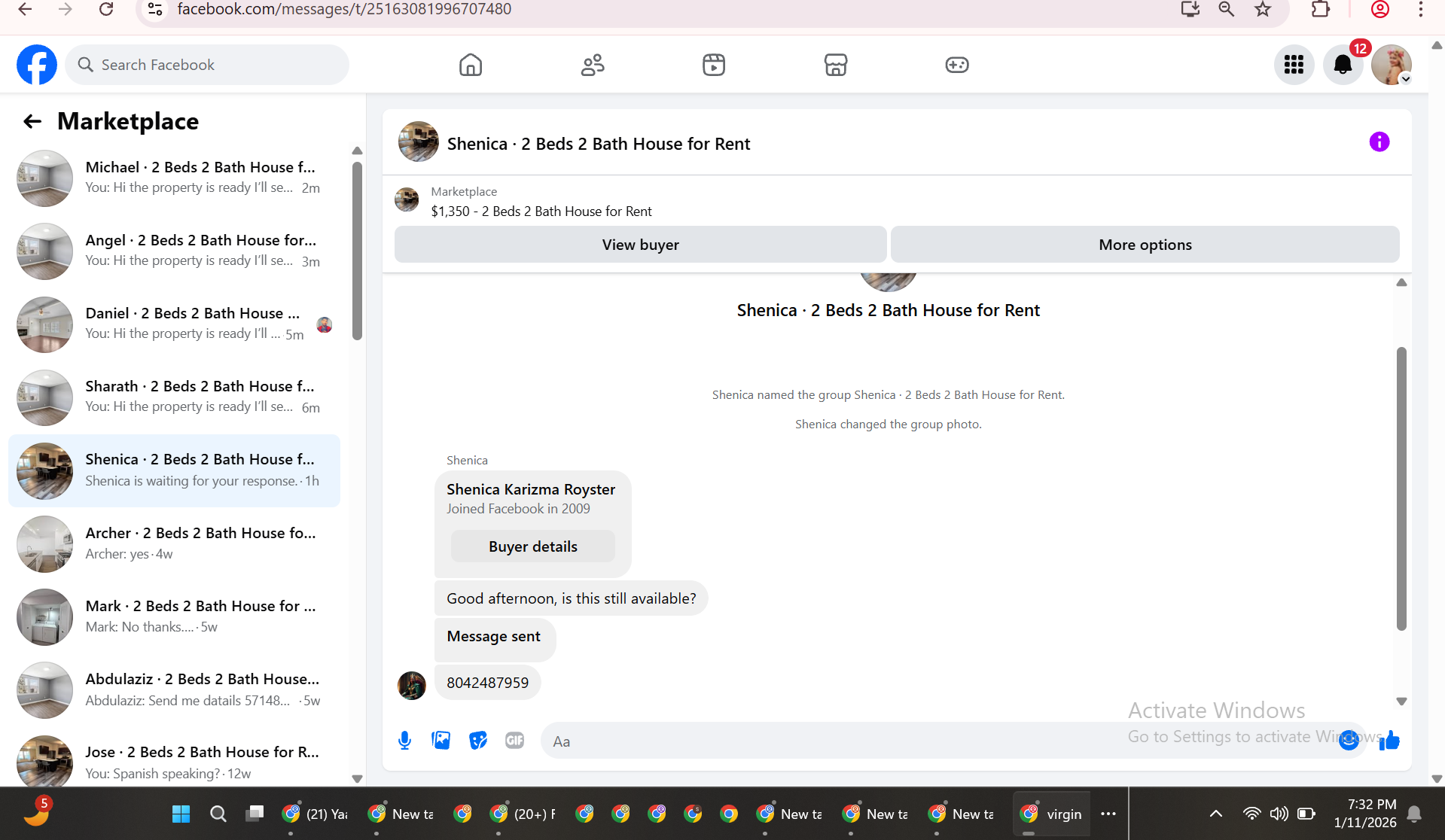
Task: Show hidden system tray icons
Action: [1215, 814]
